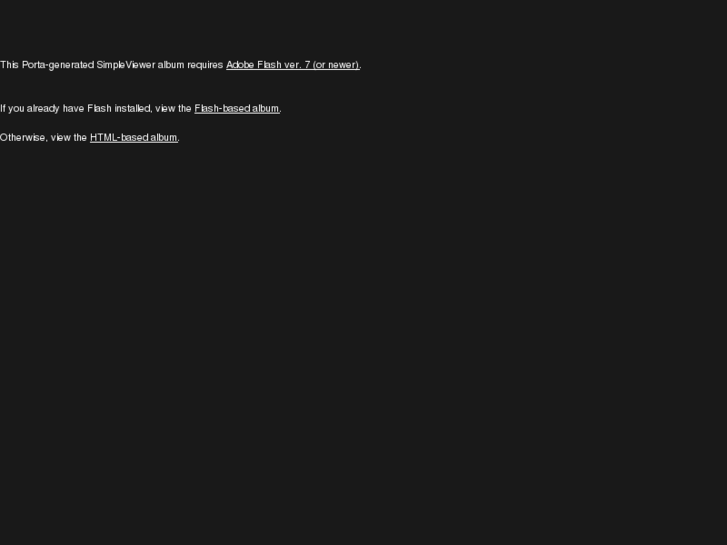Image resolution: width=727 pixels, height=545 pixels.
Task: Click the word 'Viewer' portion of SimpleViewer
Action: coord(140,65)
